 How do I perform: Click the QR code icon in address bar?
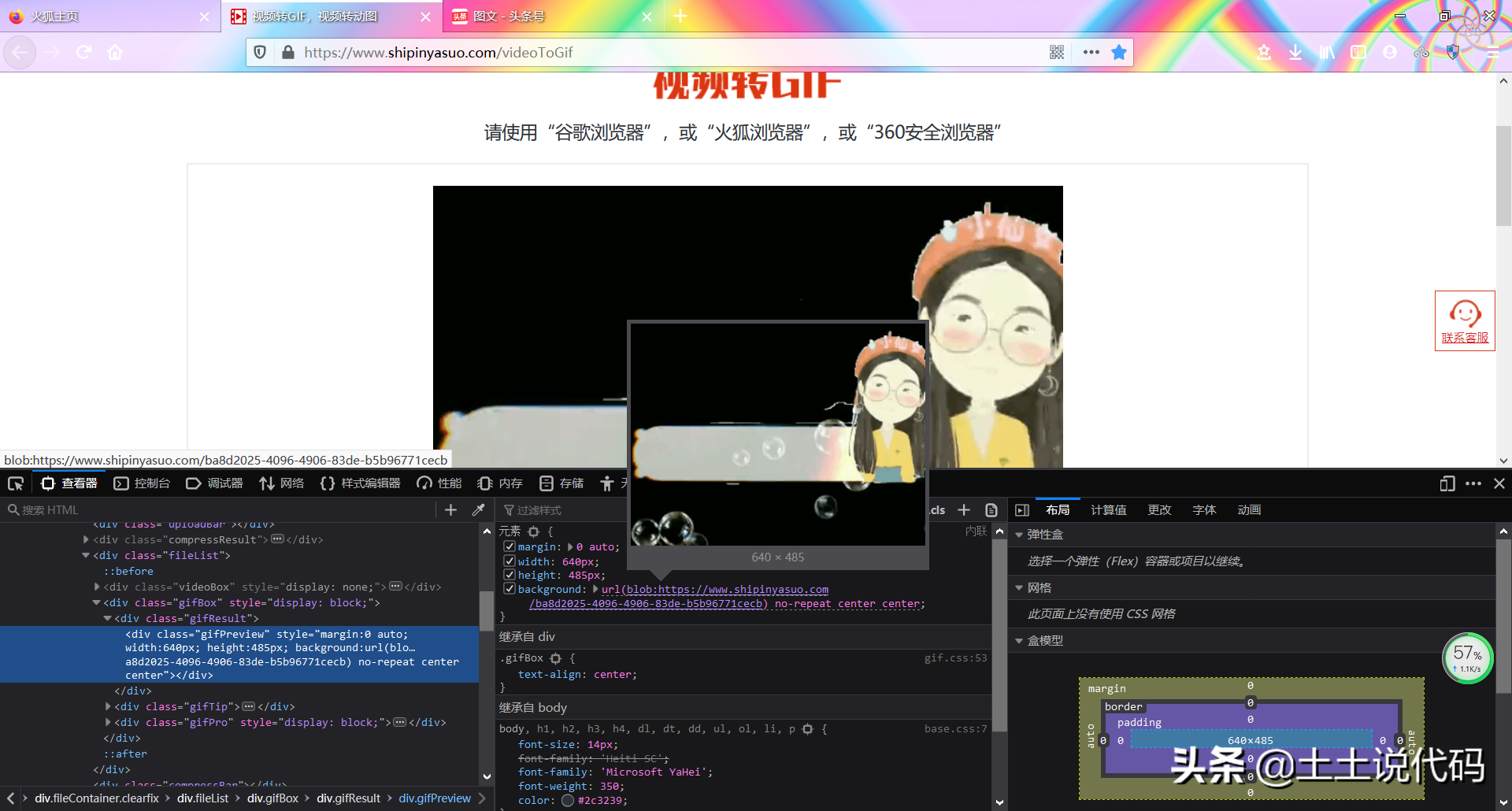(x=1057, y=53)
